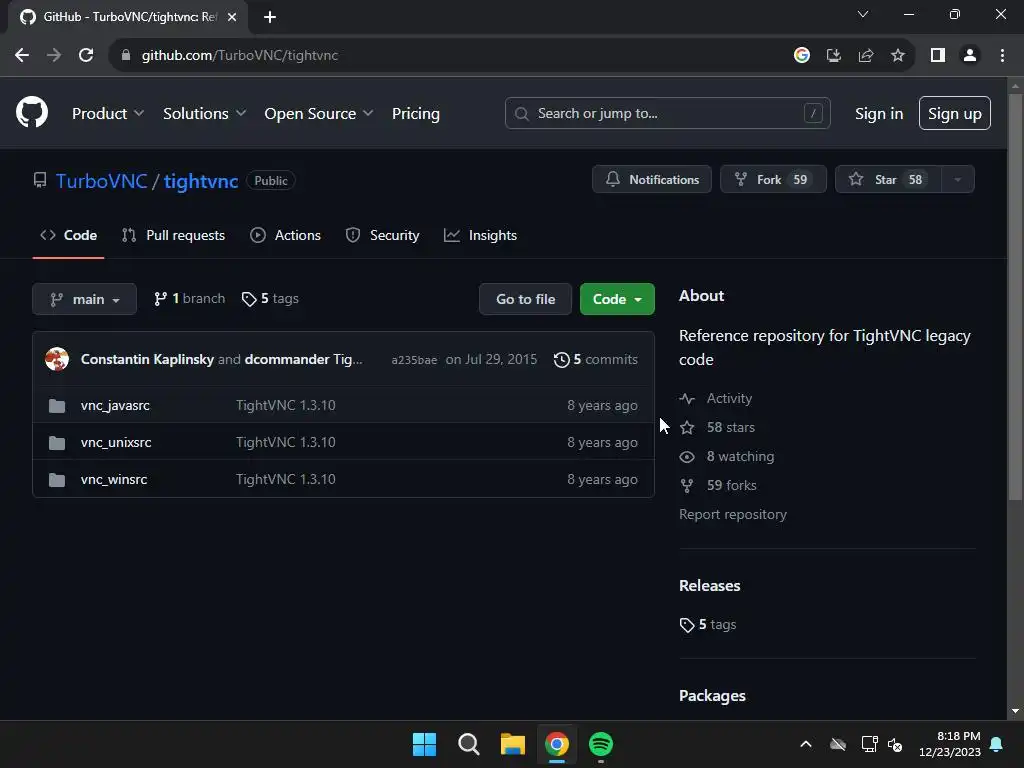The height and width of the screenshot is (768, 1024).
Task: Click the install app icon in address bar
Action: pos(834,56)
